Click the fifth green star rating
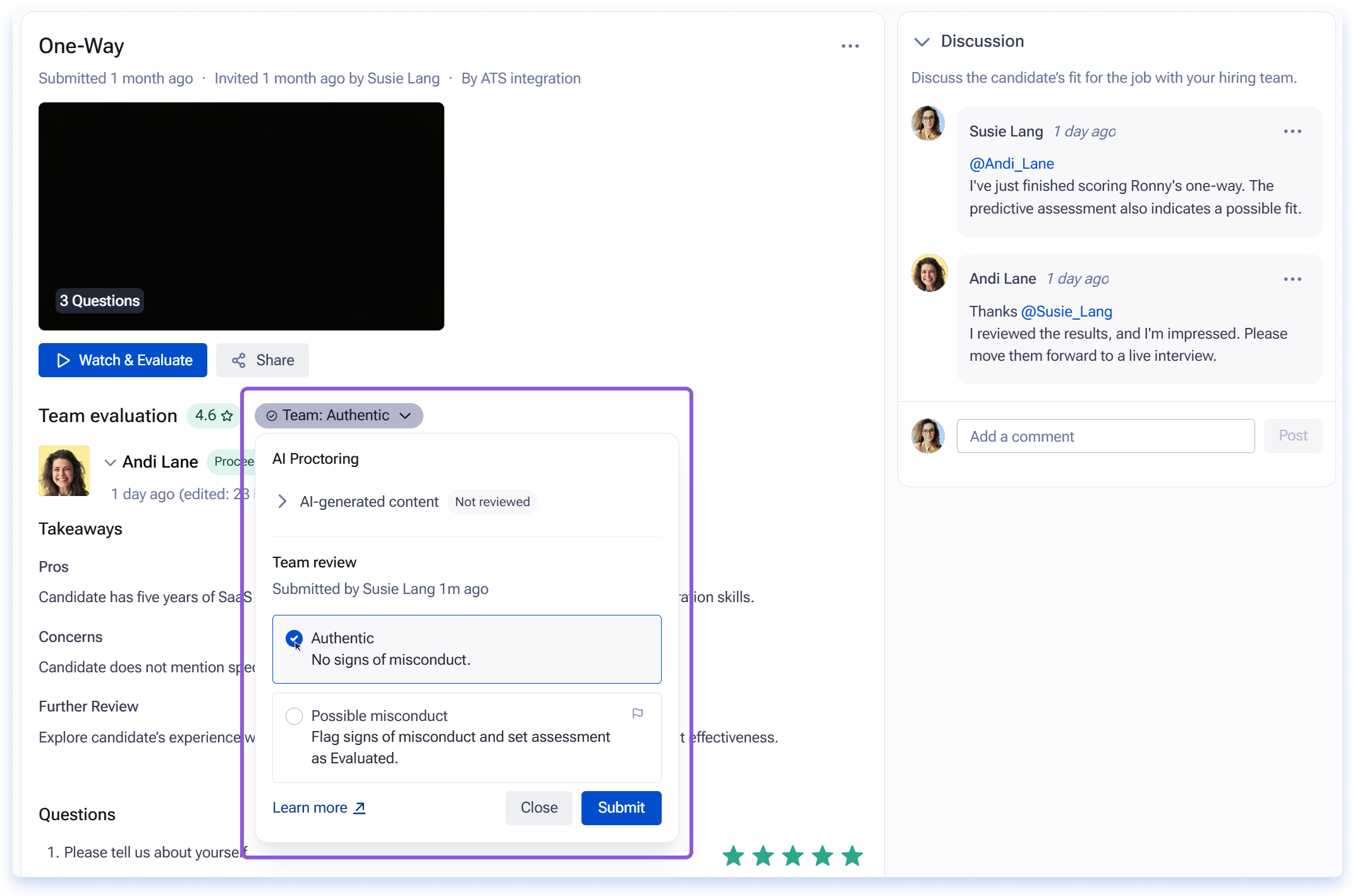1355x896 pixels. (x=852, y=856)
